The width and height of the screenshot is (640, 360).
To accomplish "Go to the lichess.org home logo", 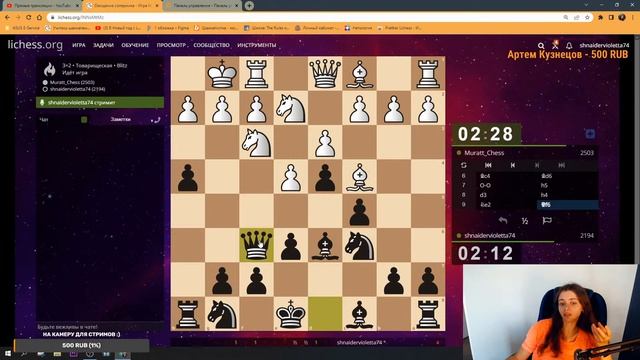I will [35, 45].
